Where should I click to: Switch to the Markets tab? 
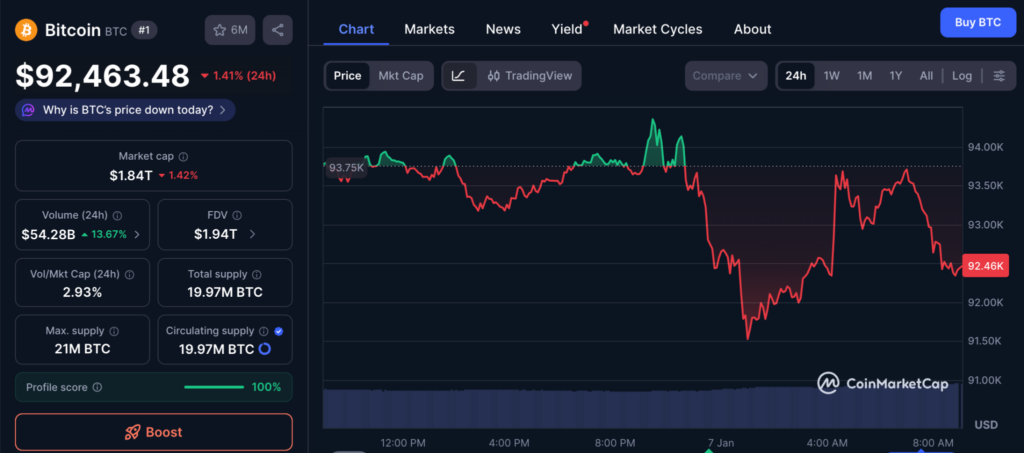click(x=429, y=29)
